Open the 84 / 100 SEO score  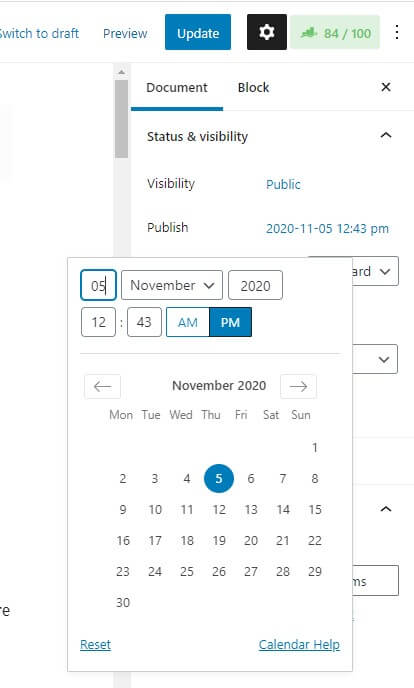(335, 32)
